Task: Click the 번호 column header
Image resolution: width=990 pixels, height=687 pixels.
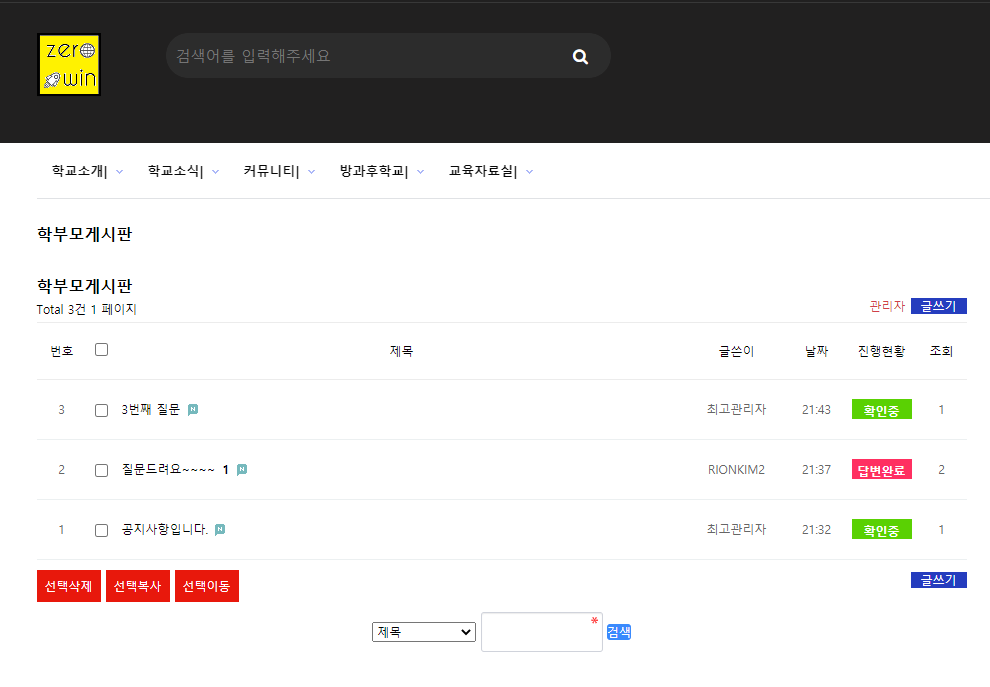Action: tap(62, 351)
